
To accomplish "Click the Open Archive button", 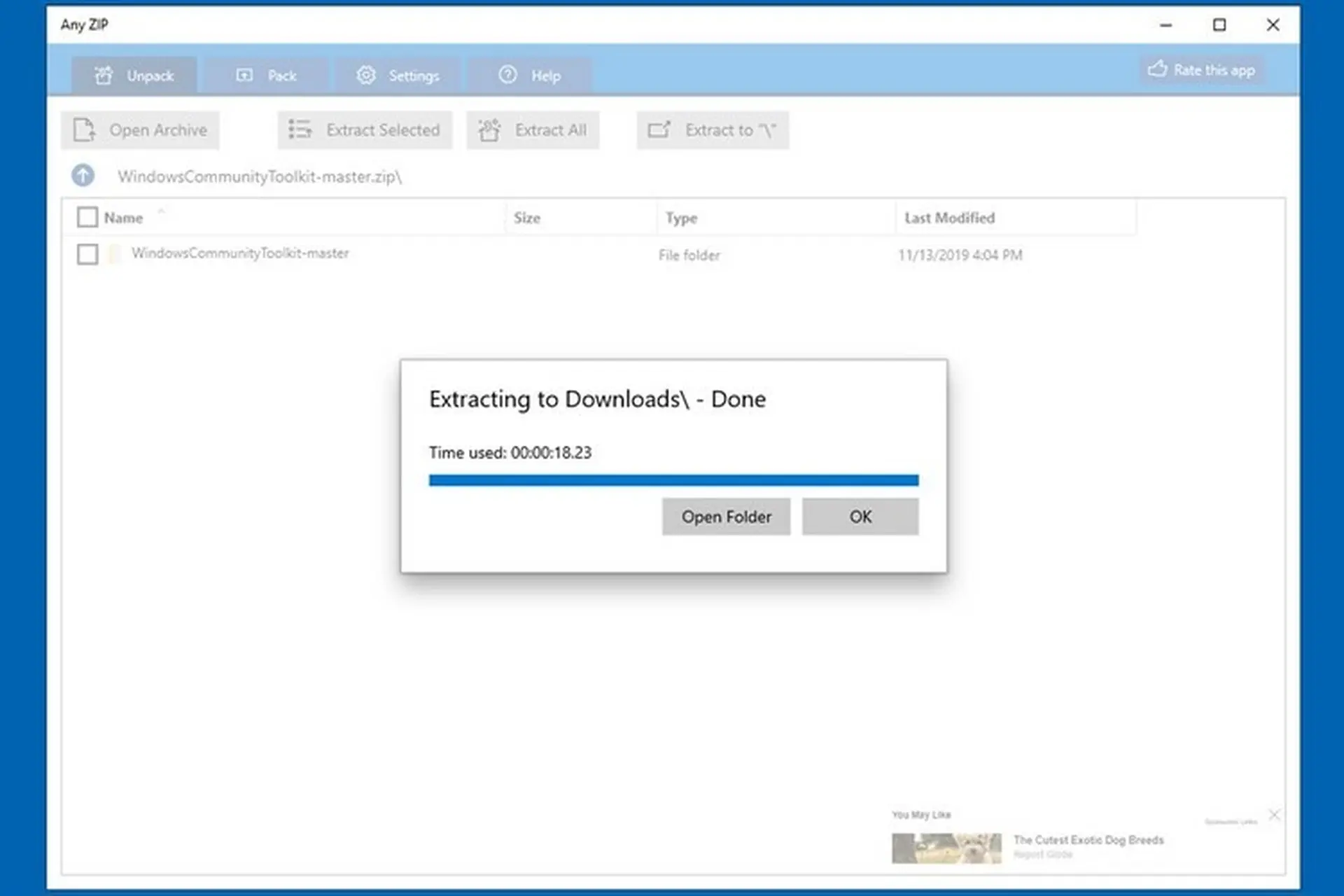I will click(x=140, y=130).
